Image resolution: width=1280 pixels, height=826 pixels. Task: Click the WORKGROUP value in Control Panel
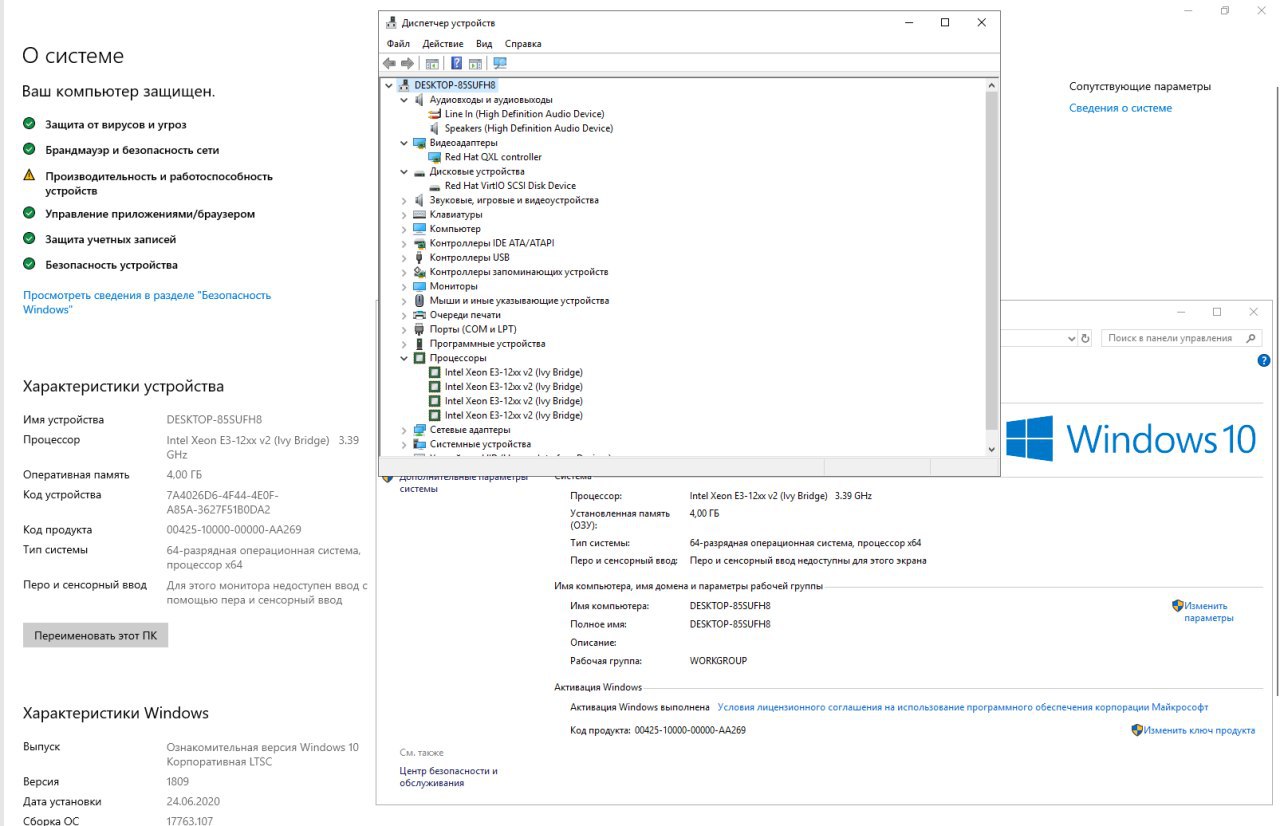pos(718,661)
